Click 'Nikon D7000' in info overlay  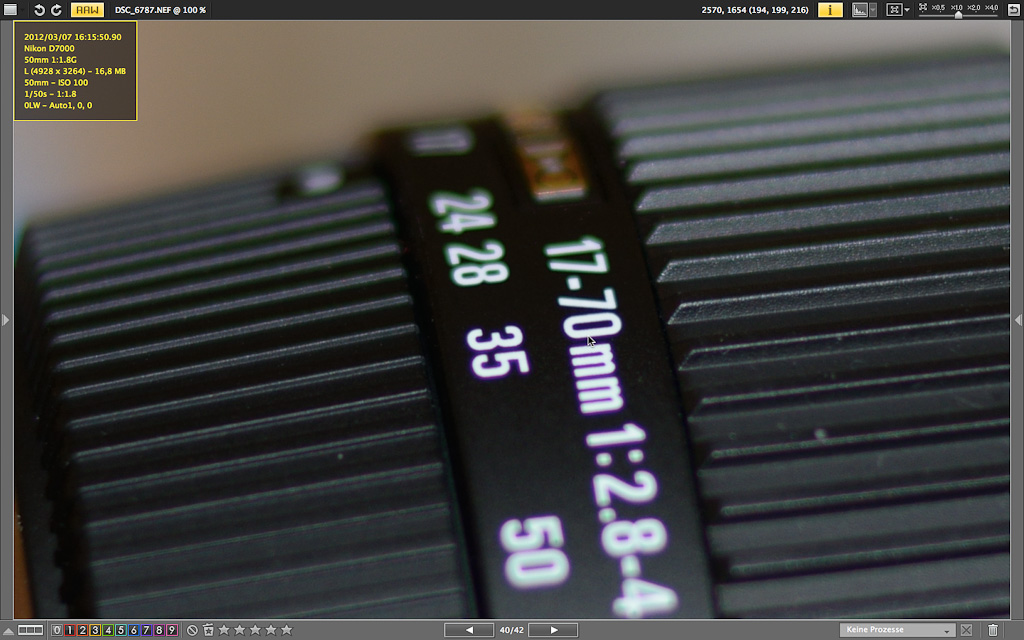(x=49, y=48)
